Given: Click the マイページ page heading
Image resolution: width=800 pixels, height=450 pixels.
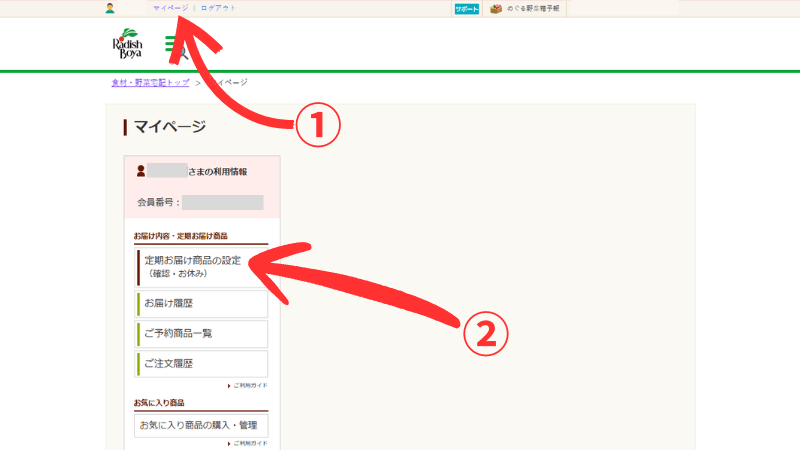Looking at the screenshot, I should [x=169, y=127].
